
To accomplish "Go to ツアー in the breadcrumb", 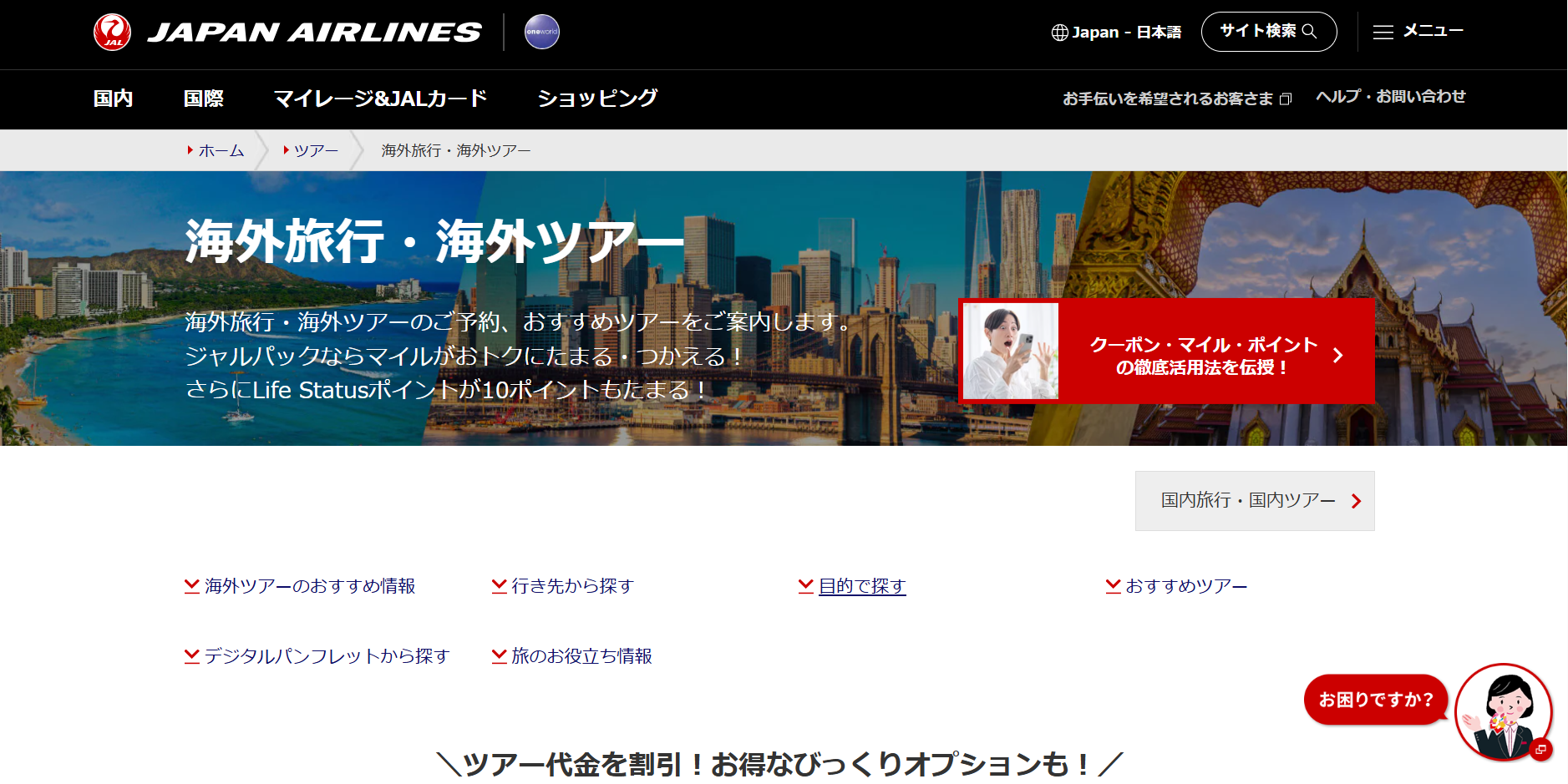I will pos(315,151).
